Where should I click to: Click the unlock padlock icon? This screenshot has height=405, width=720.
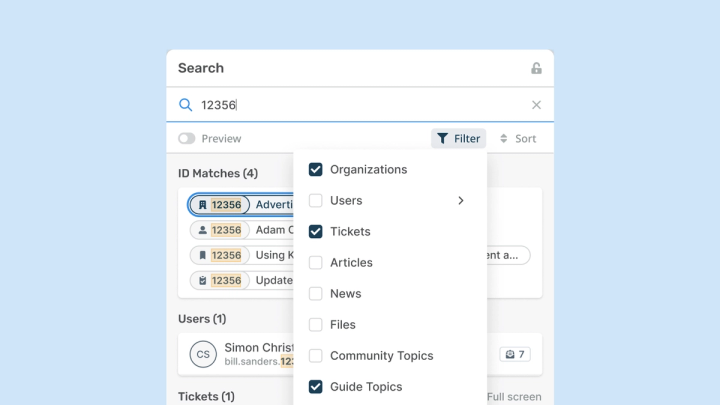[x=536, y=68]
